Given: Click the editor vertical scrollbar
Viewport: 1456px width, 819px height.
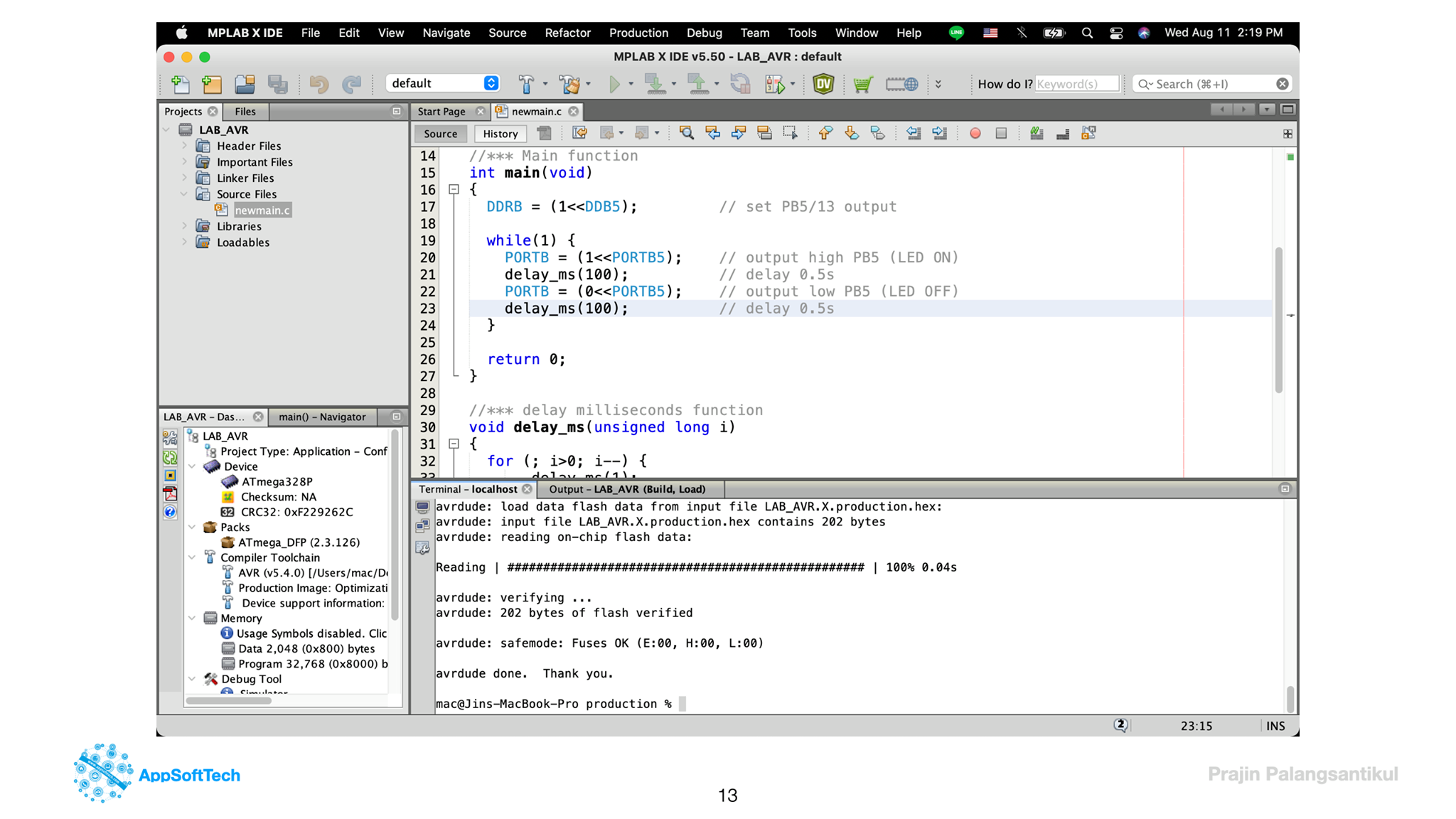Looking at the screenshot, I should (1278, 320).
